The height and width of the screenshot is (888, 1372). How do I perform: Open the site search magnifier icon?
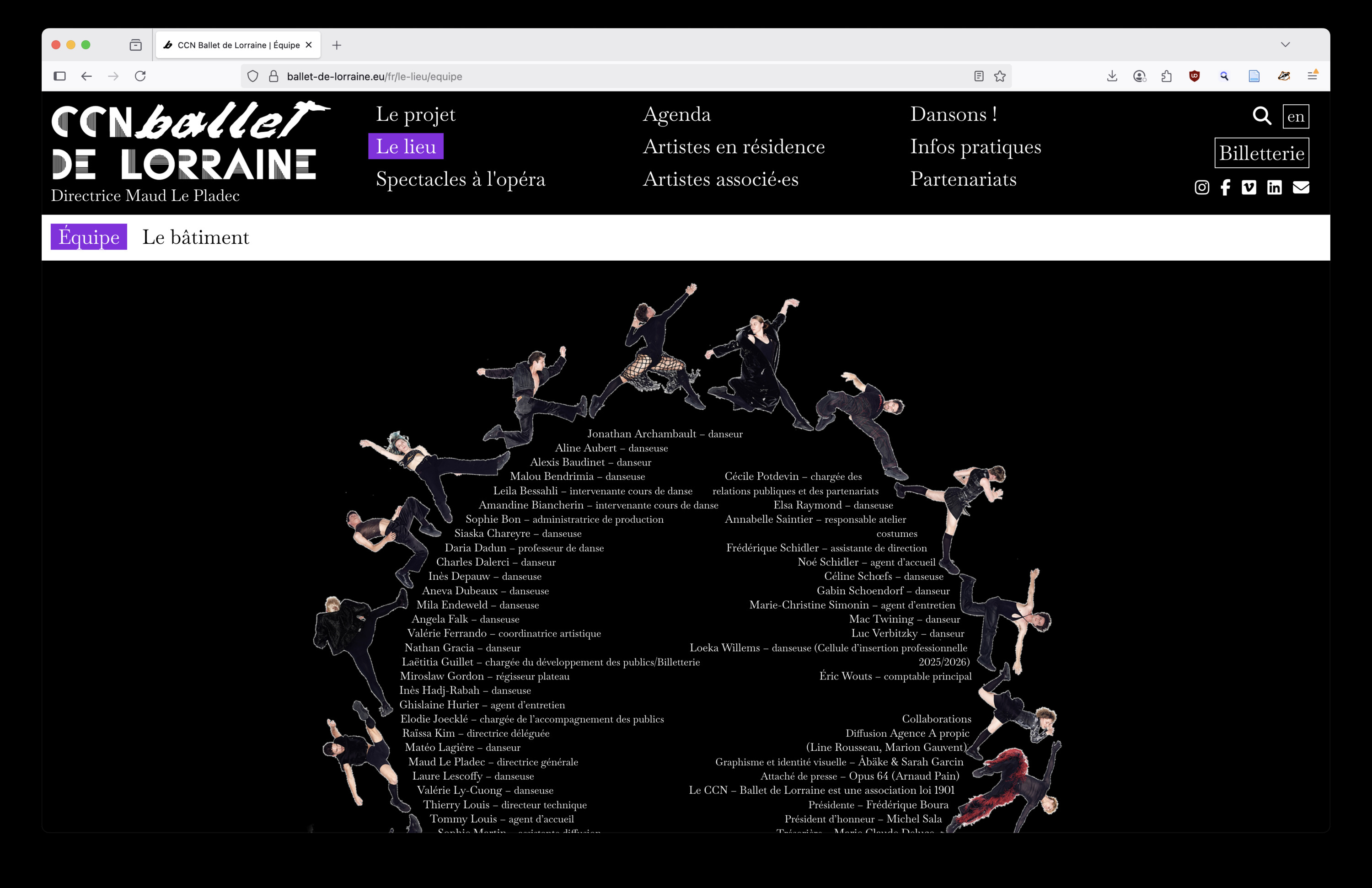1261,116
